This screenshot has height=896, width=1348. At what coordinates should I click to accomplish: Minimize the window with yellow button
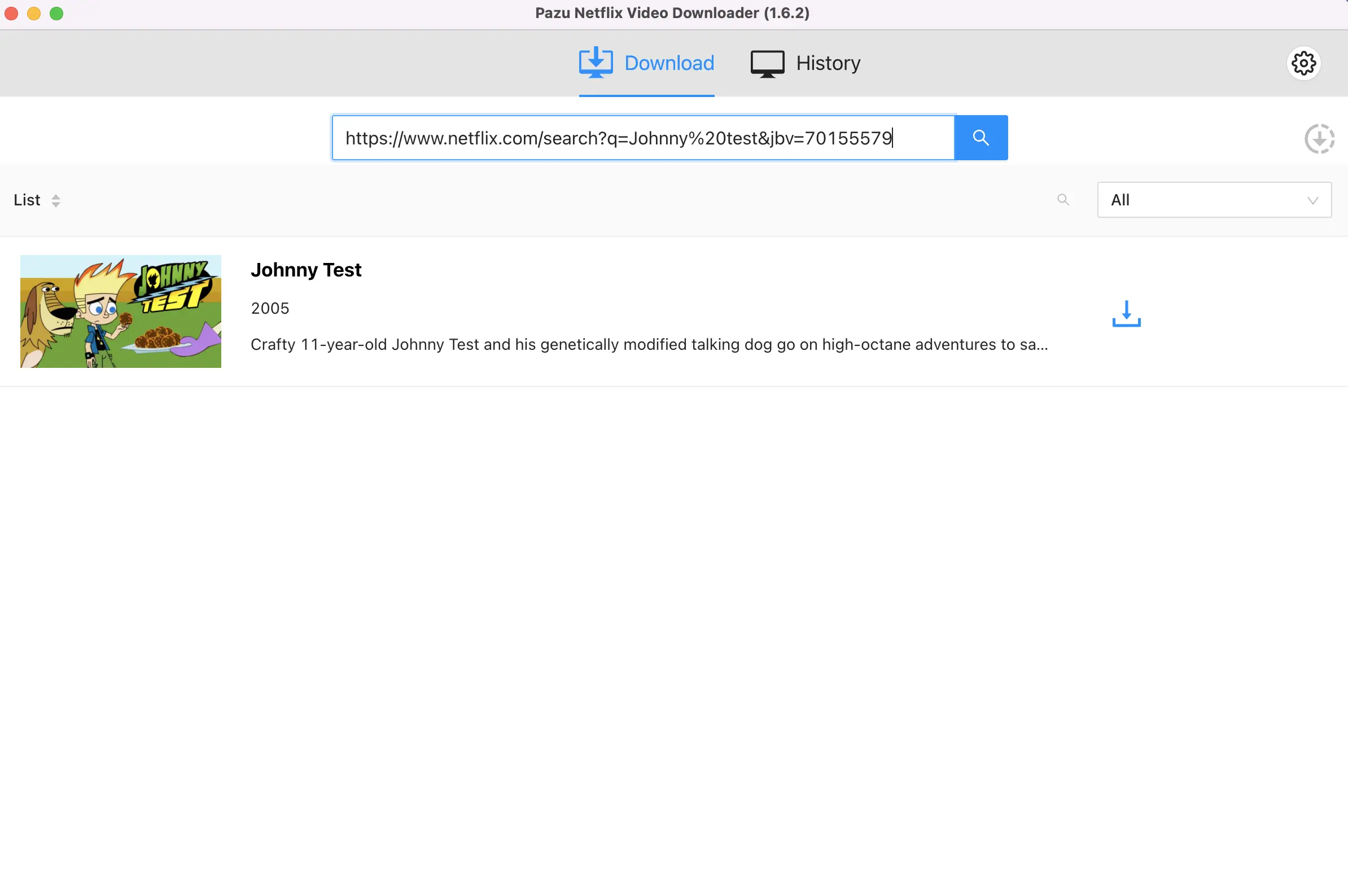pos(34,13)
